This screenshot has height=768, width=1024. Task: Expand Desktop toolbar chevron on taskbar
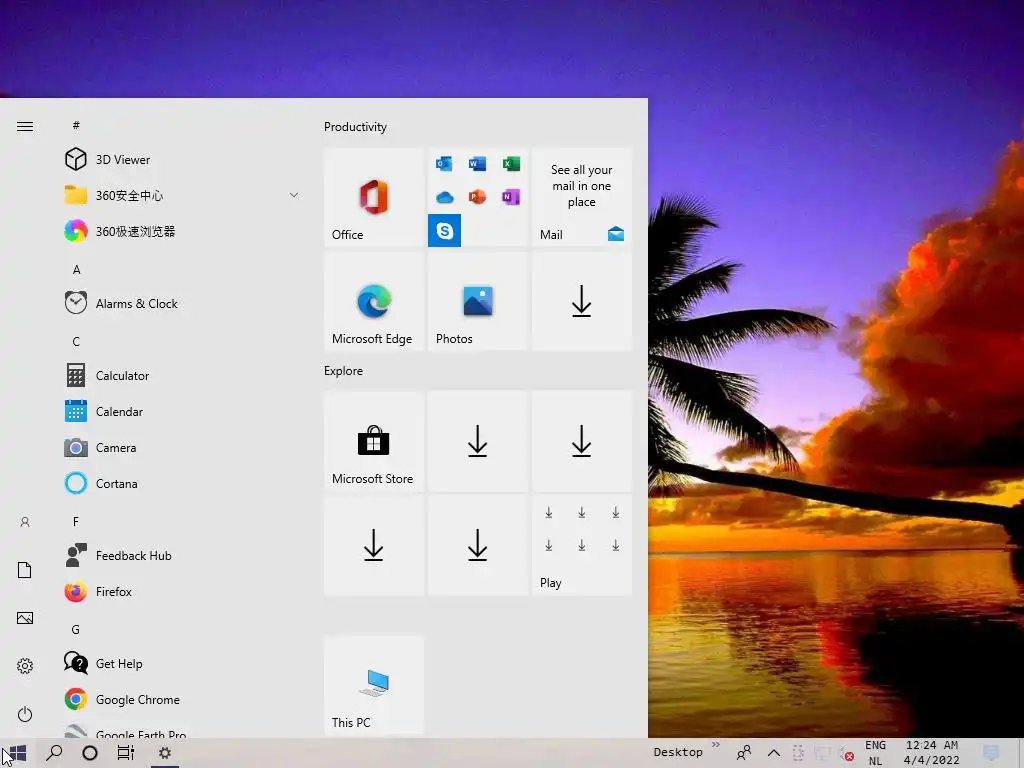(x=716, y=744)
